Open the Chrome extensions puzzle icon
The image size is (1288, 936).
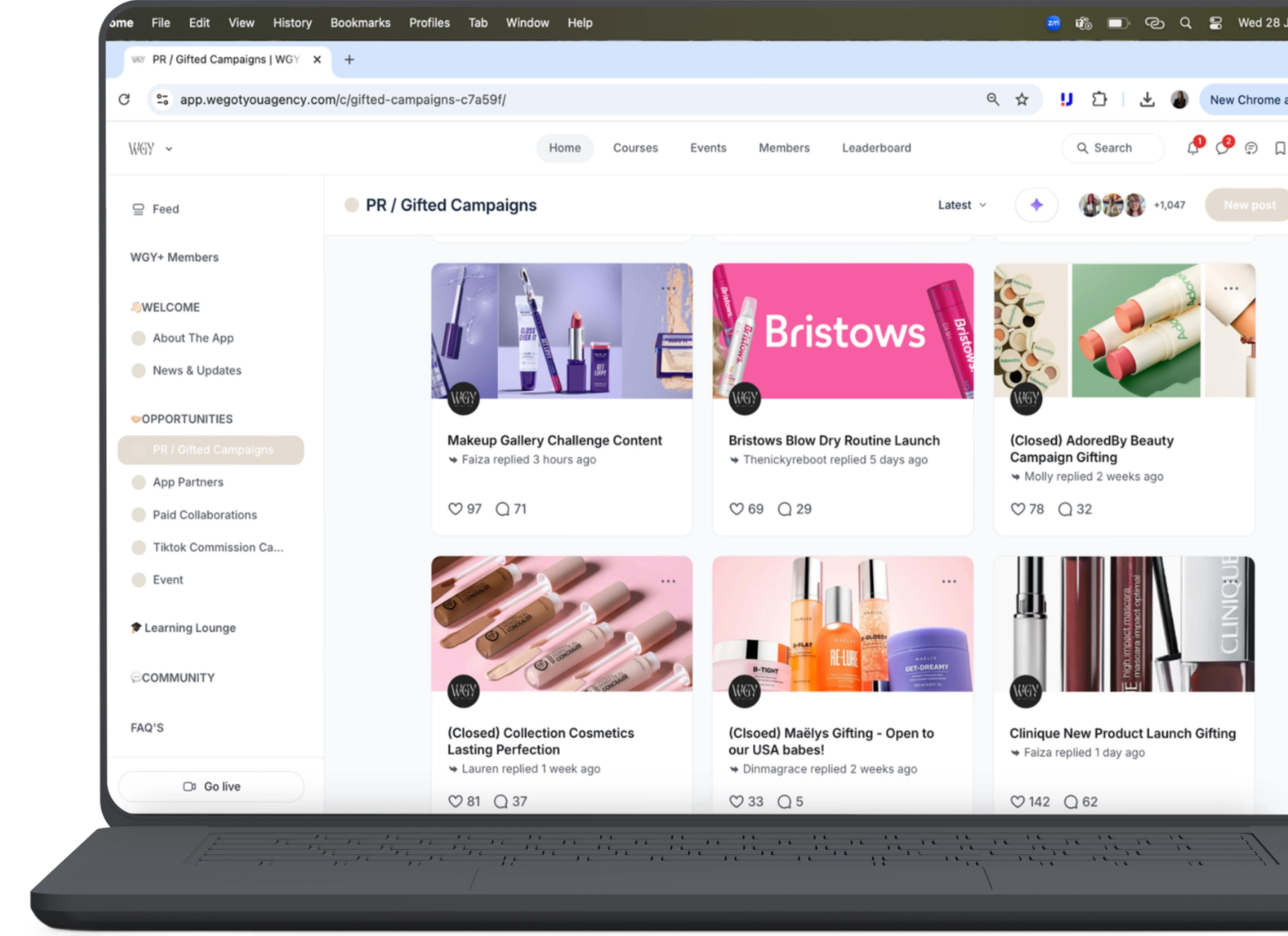1100,100
